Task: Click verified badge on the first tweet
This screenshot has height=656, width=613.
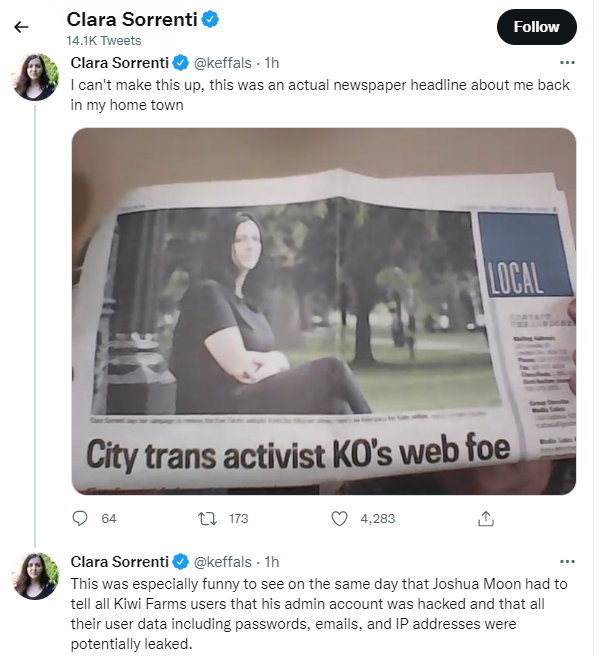Action: coord(181,63)
